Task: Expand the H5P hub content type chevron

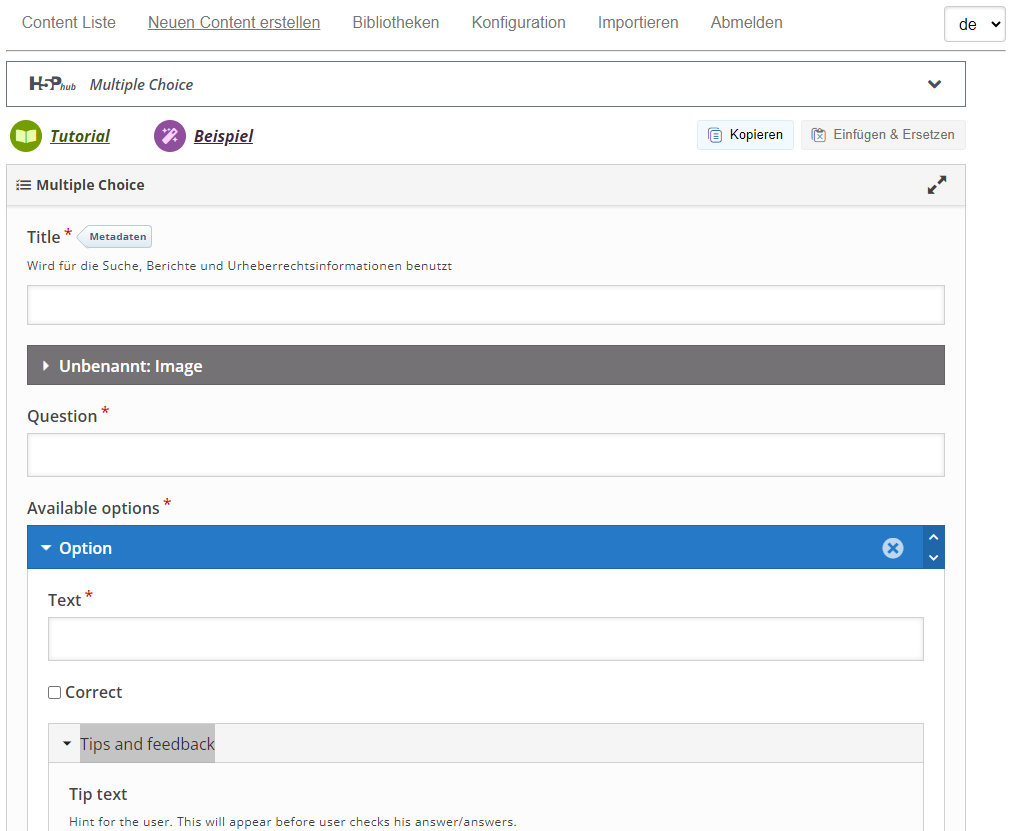Action: (x=934, y=85)
